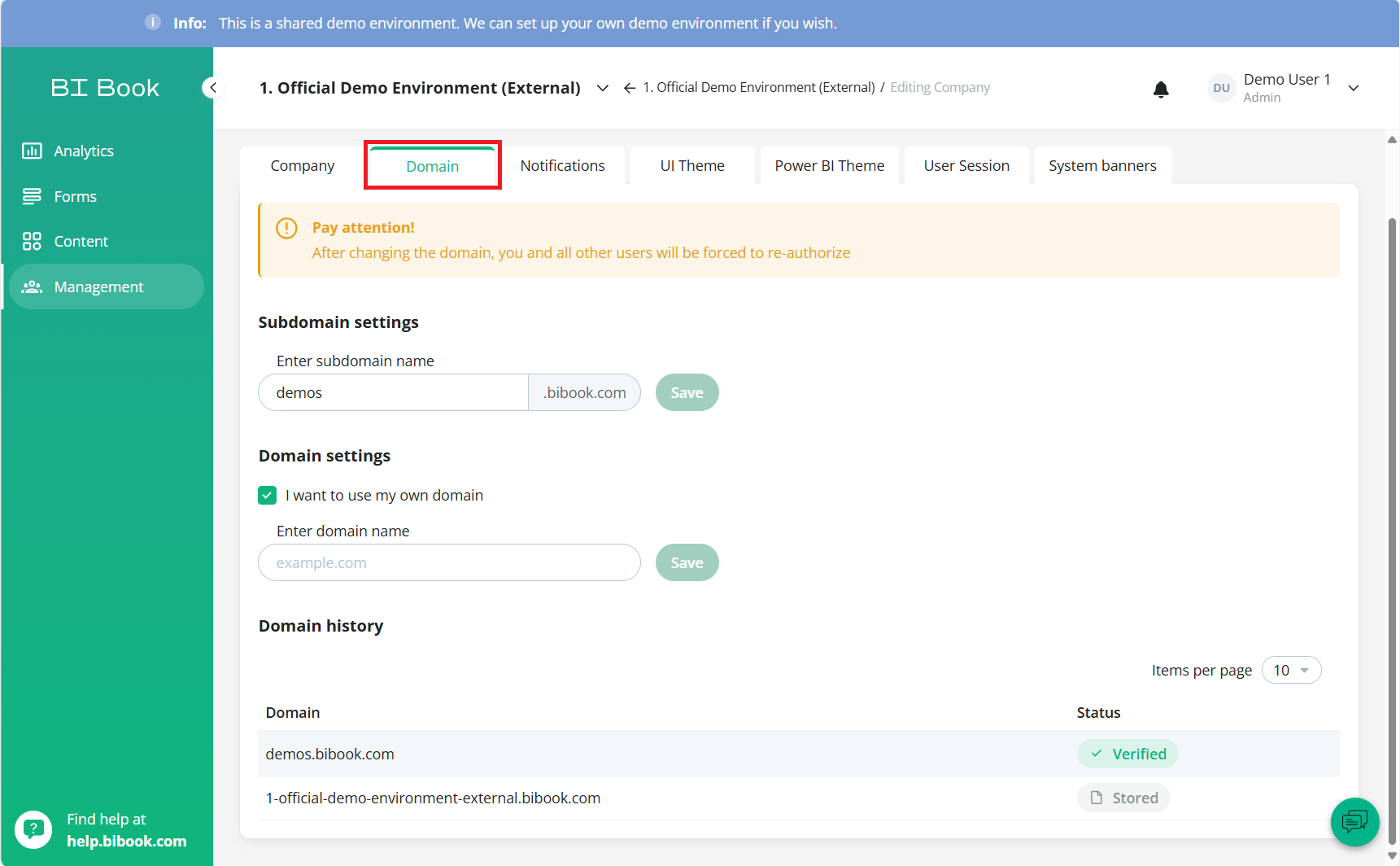Screen dimensions: 1400x866
Task: Click the Content grid icon
Action: click(32, 241)
